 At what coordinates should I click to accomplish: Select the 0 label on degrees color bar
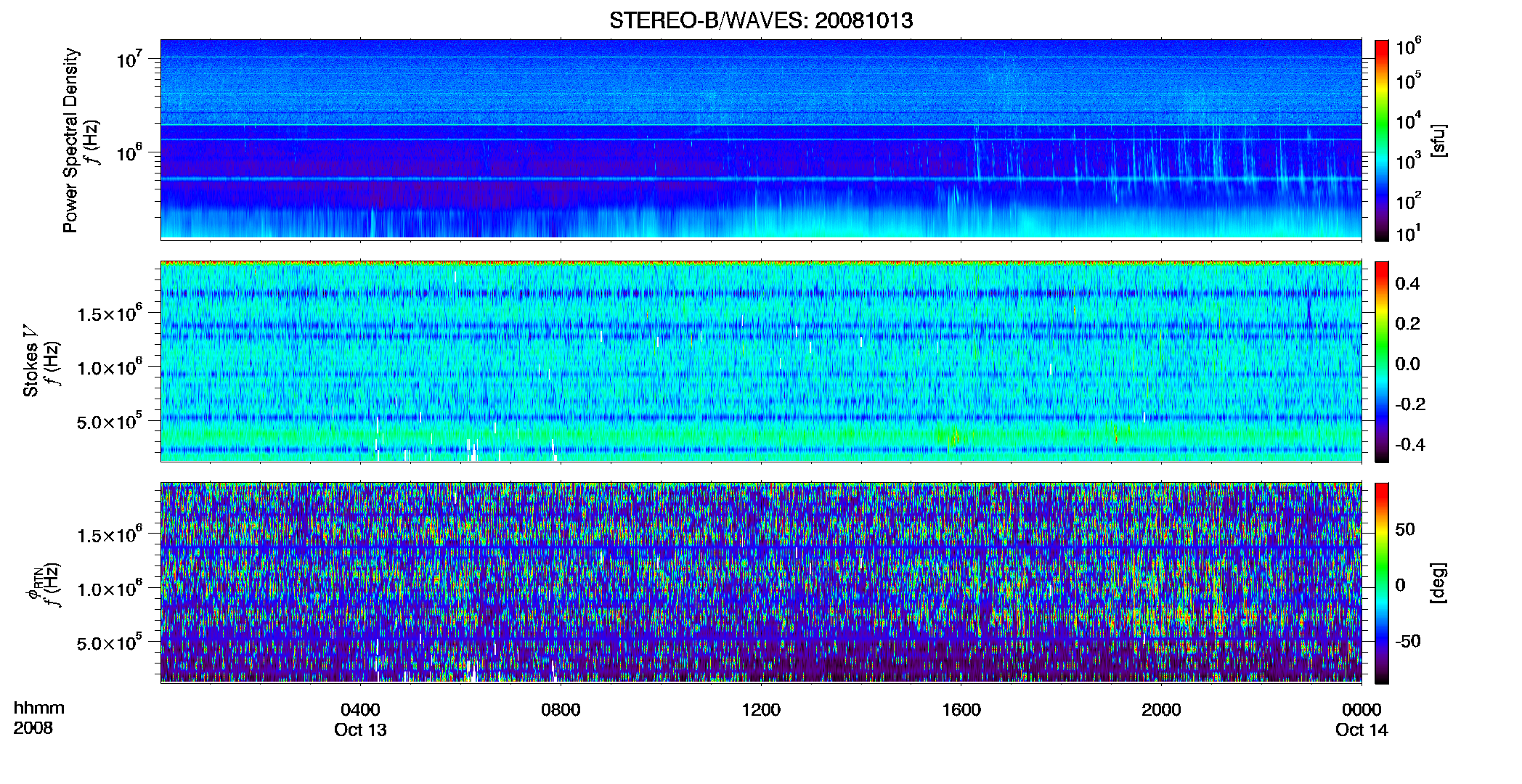coord(1400,585)
